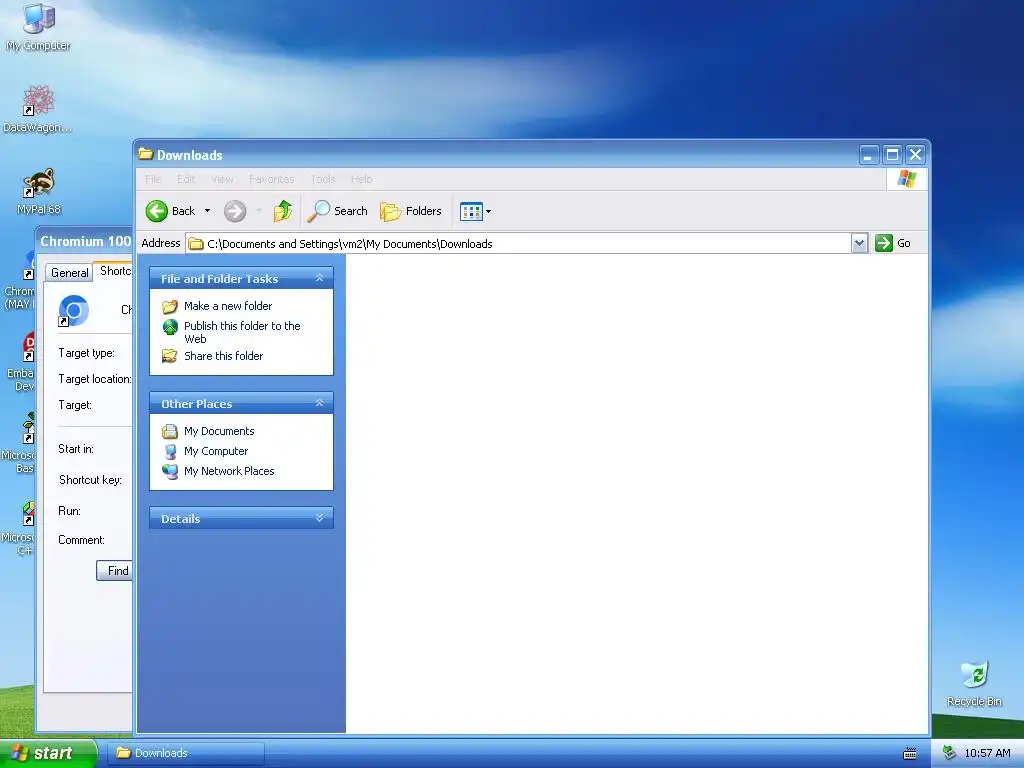Select the MyPal 68 desktop icon
The width and height of the screenshot is (1024, 768).
coord(39,191)
